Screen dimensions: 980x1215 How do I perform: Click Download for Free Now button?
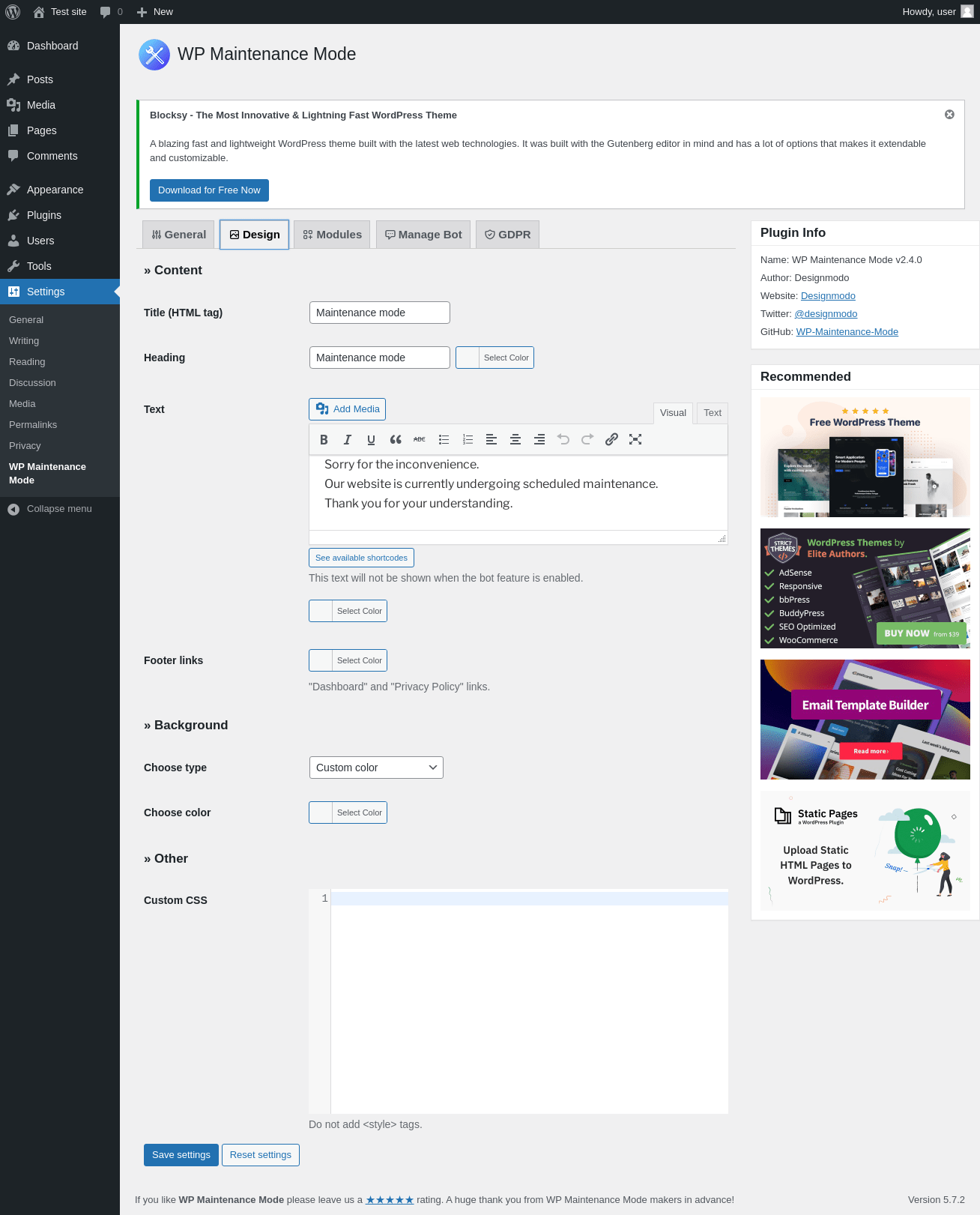pyautogui.click(x=209, y=190)
